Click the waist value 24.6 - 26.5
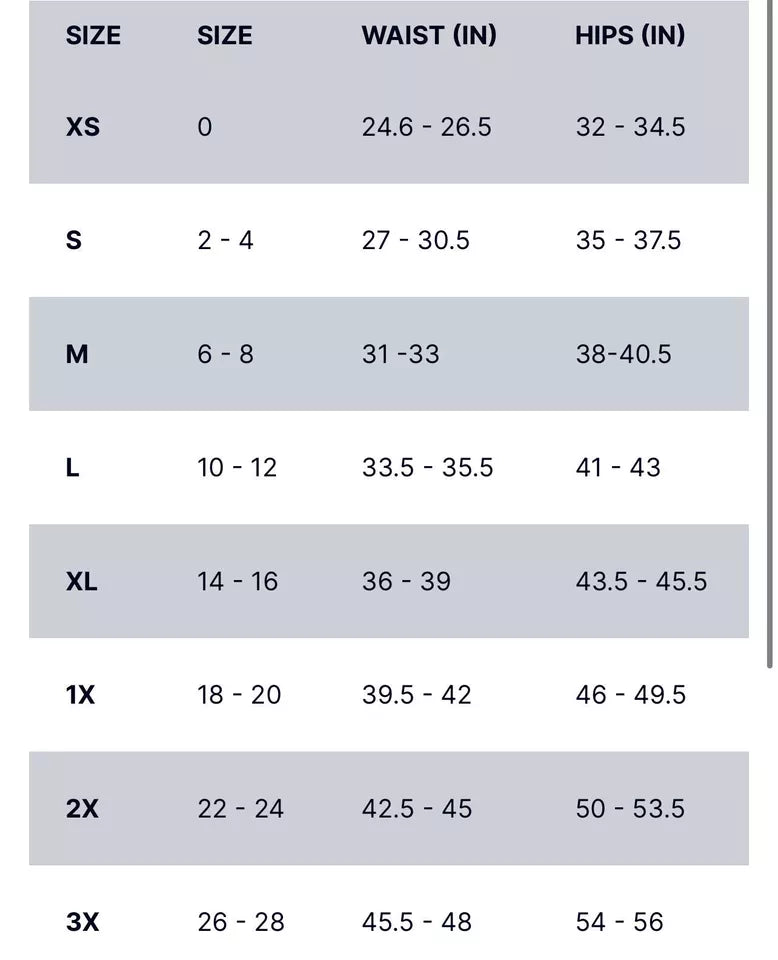 pyautogui.click(x=427, y=127)
